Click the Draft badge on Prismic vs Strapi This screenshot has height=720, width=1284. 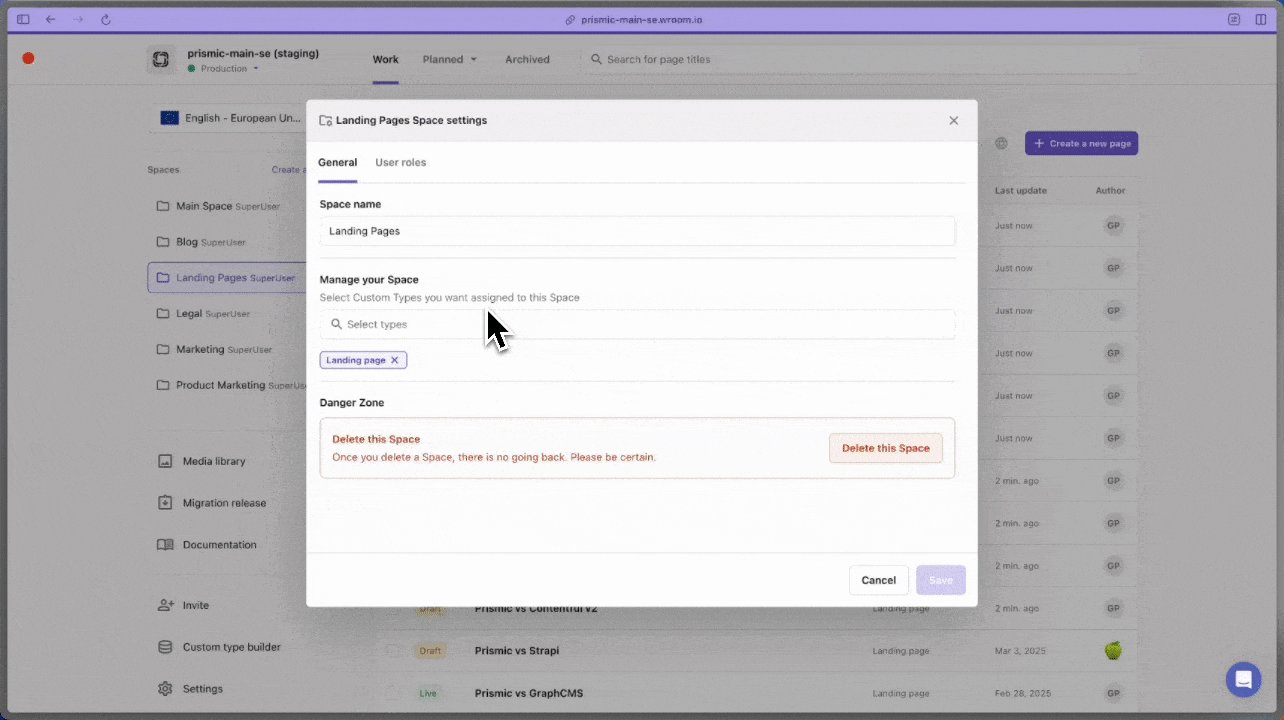[x=430, y=651]
